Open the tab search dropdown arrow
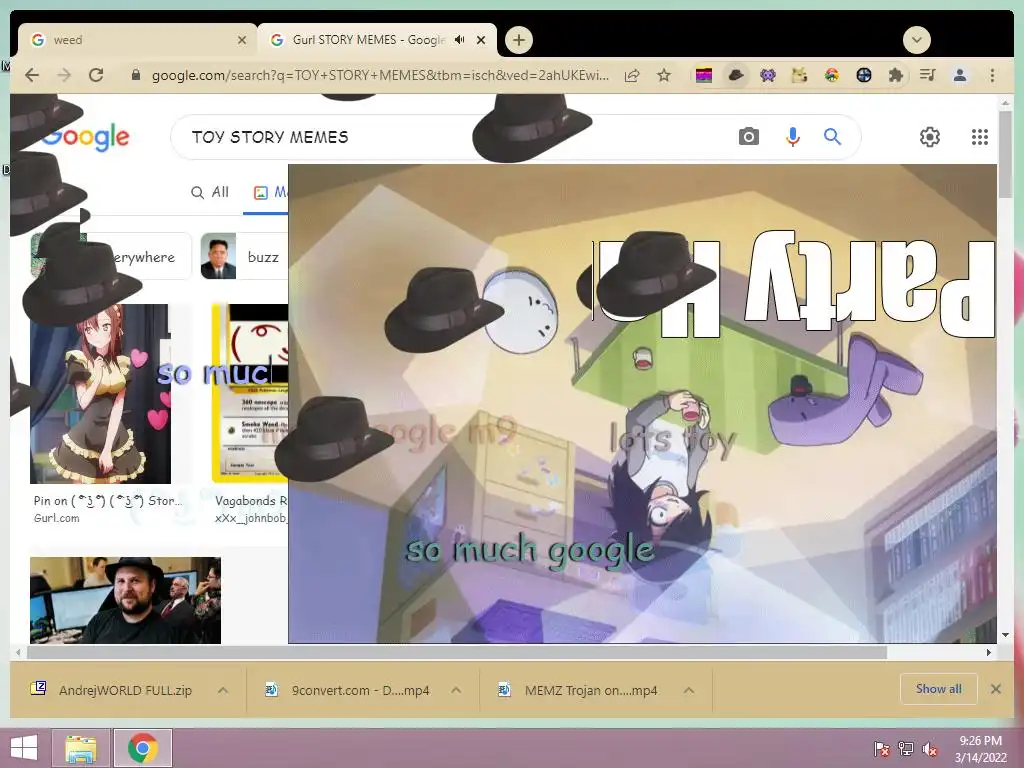This screenshot has width=1024, height=768. click(x=916, y=40)
